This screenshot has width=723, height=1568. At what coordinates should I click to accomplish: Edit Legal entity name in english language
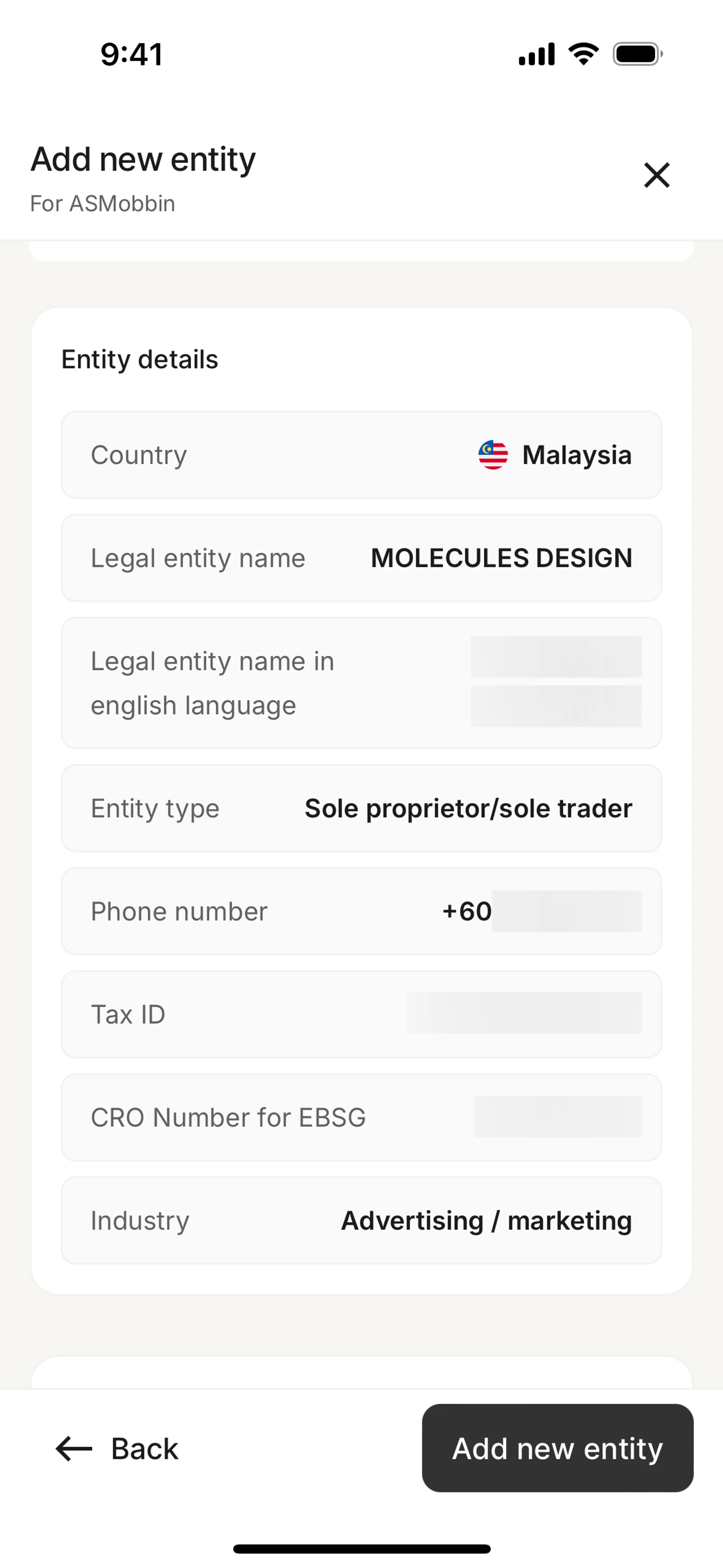point(361,683)
